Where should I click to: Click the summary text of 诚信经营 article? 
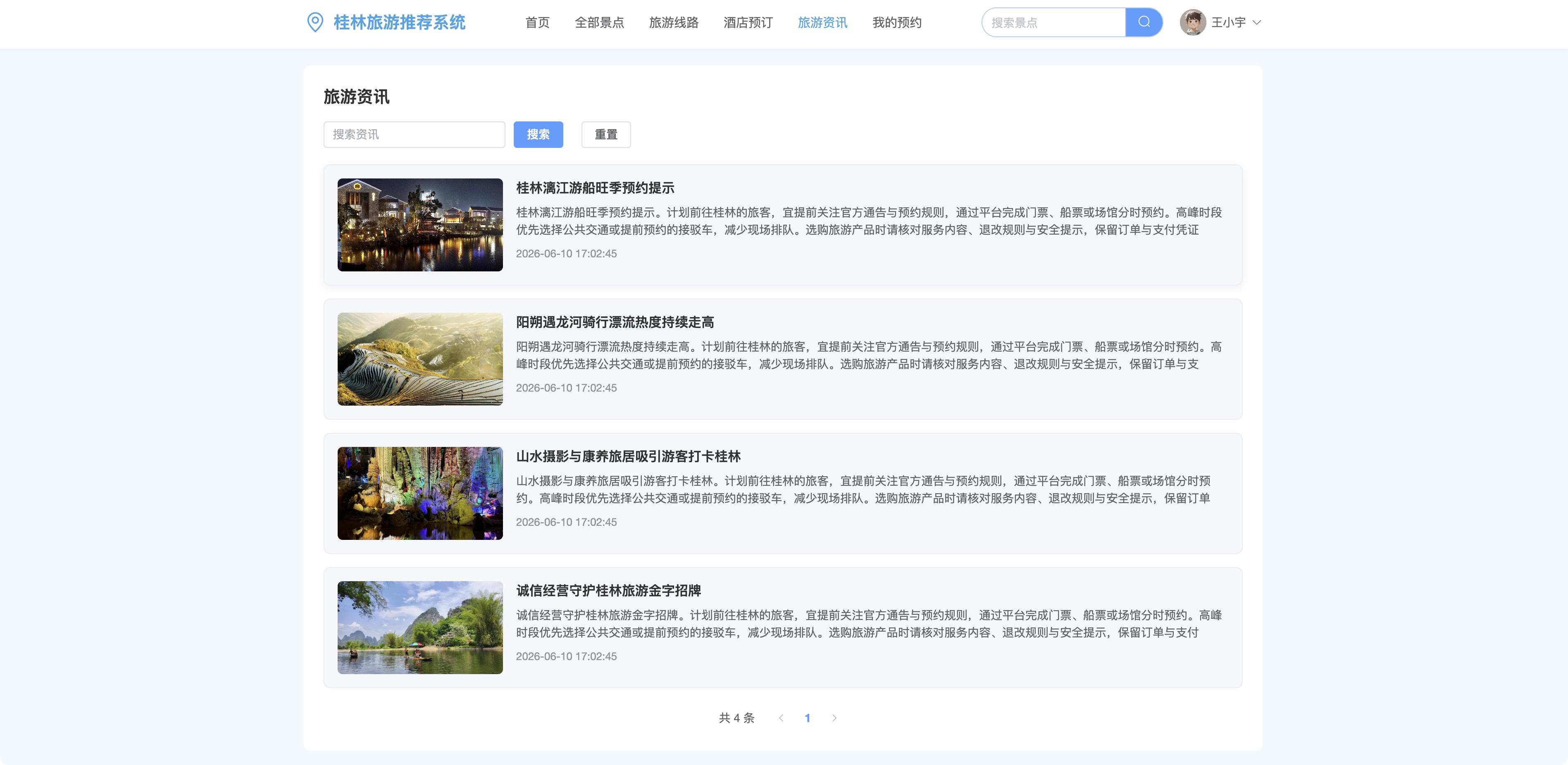tap(869, 624)
